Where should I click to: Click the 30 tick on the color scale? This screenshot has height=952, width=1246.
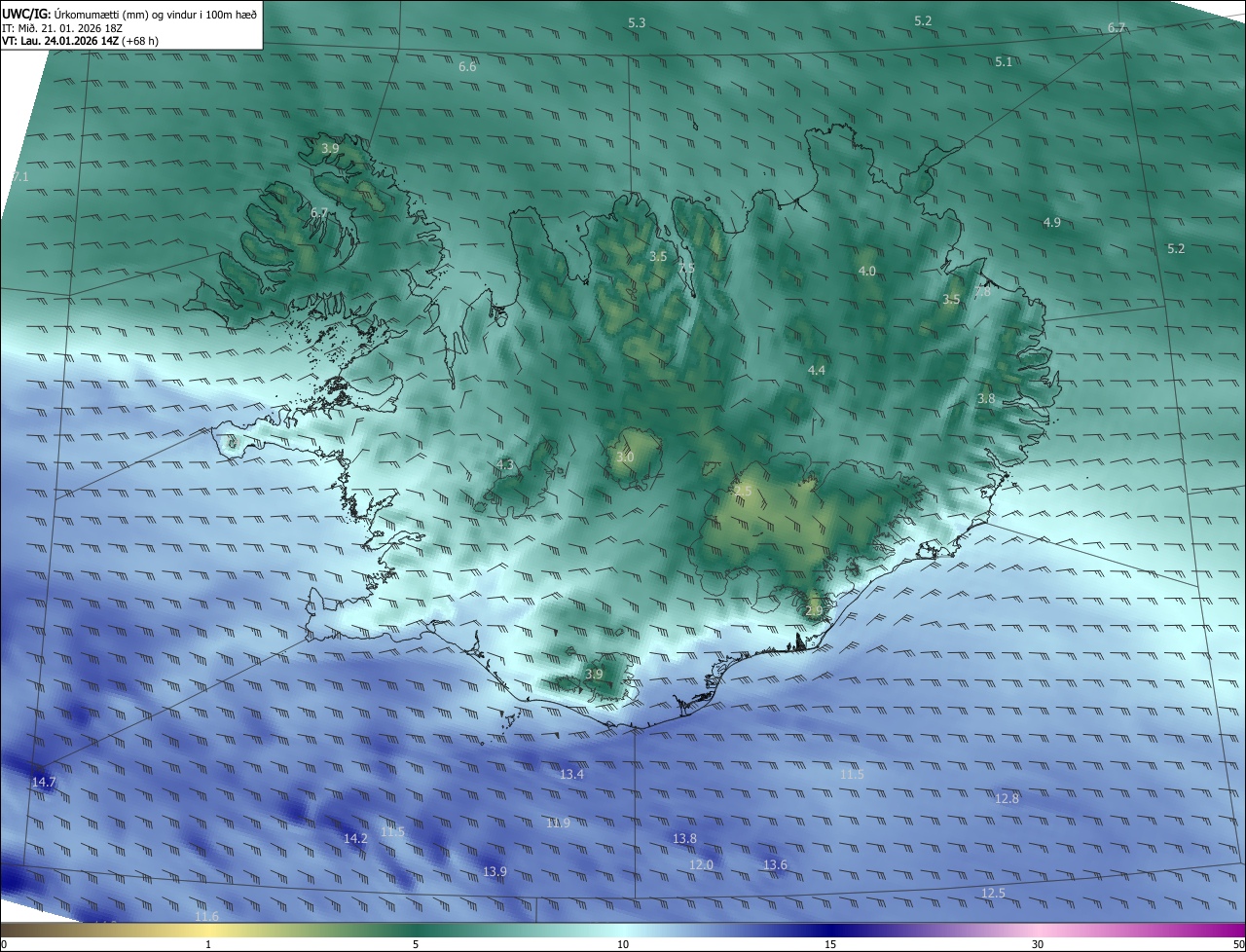(x=1038, y=944)
